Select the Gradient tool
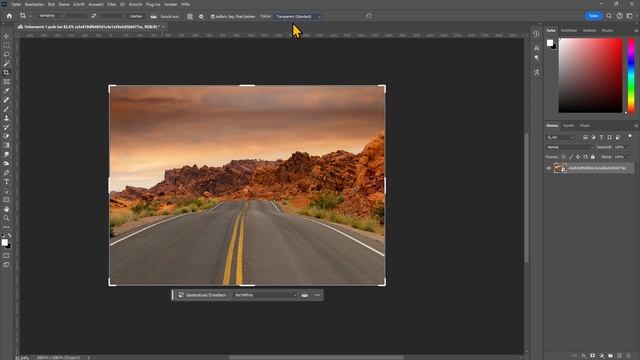 tap(6, 145)
